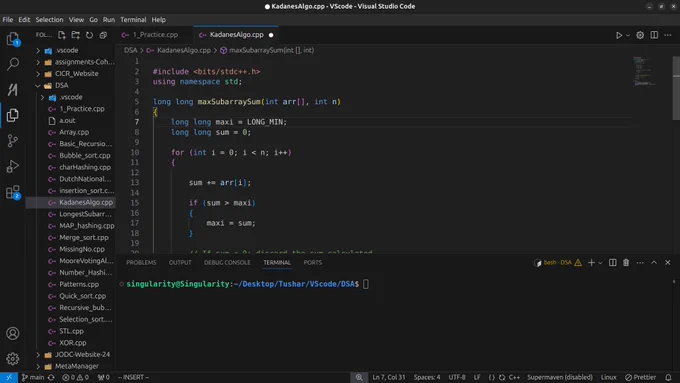Refresh the explorer file tree
The width and height of the screenshot is (680, 383).
[89, 35]
